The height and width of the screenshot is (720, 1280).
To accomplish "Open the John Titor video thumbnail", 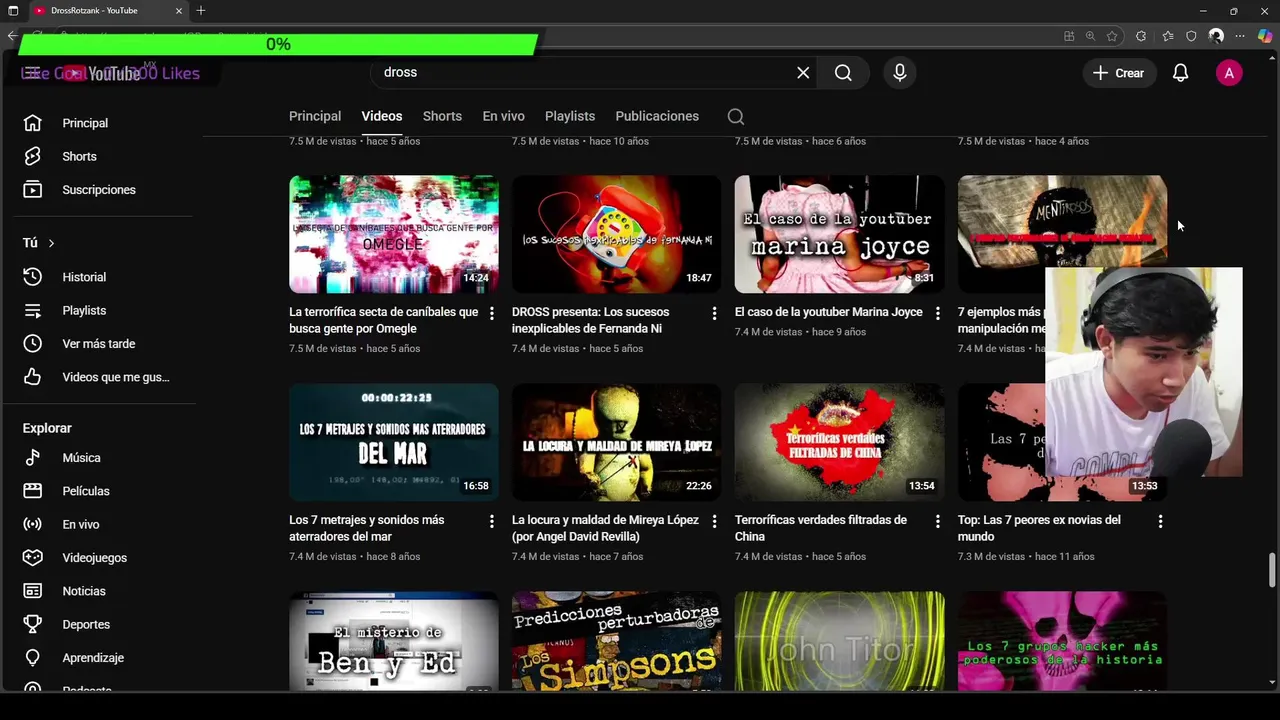I will (839, 641).
